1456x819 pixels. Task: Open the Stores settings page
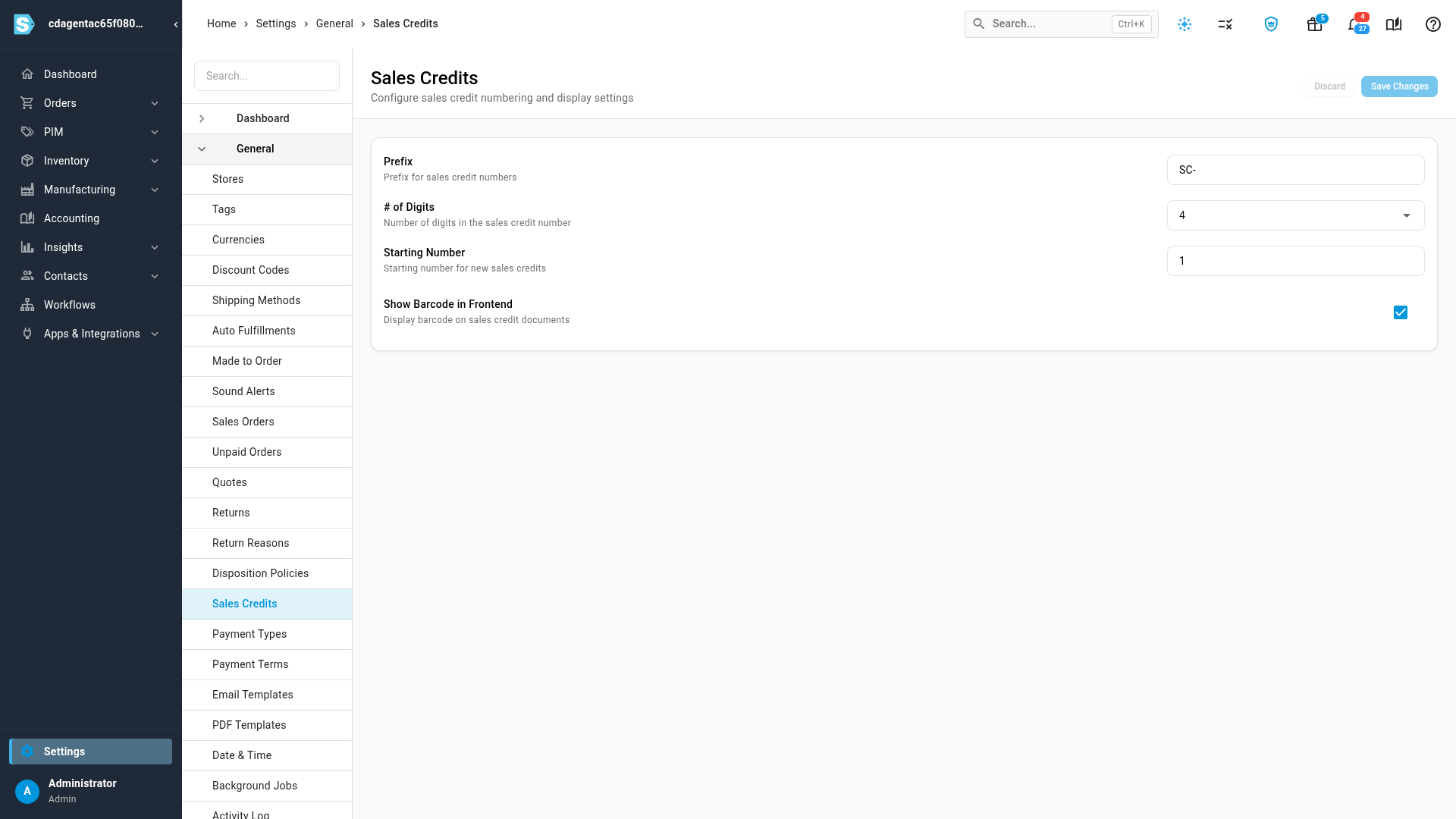pos(267,179)
